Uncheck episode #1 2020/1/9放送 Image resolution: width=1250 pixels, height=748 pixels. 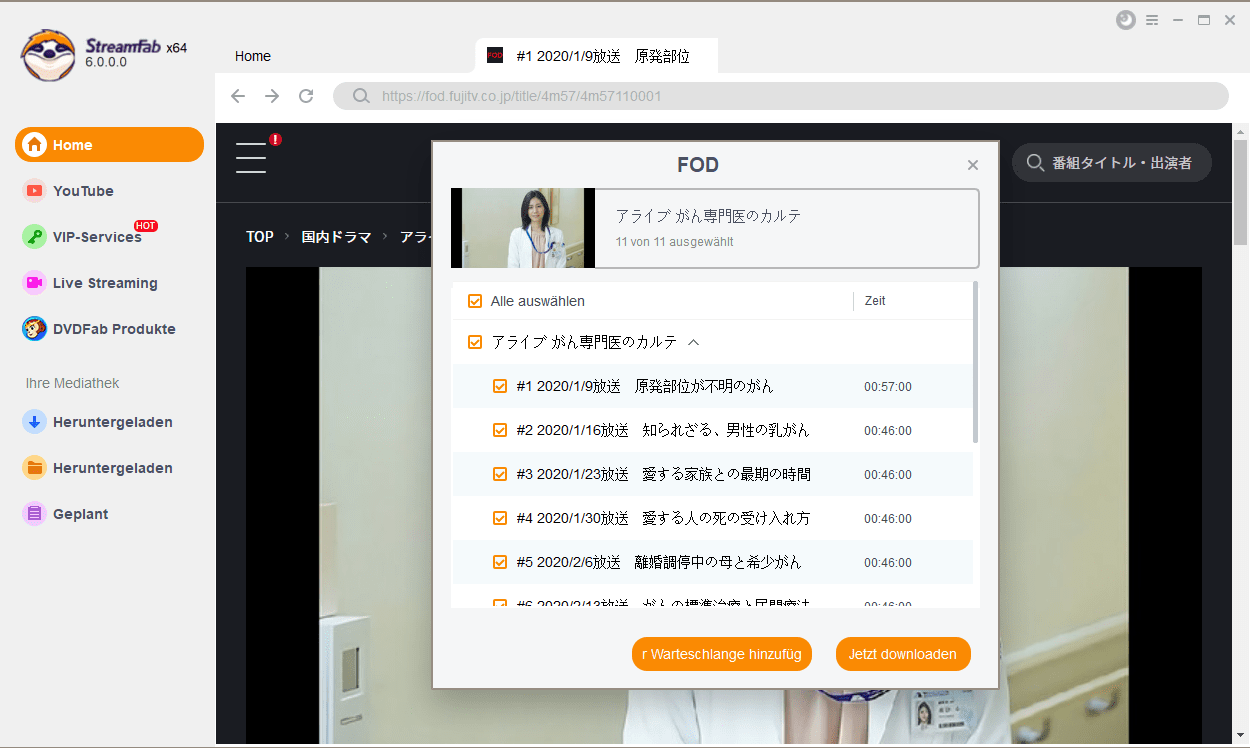point(501,386)
